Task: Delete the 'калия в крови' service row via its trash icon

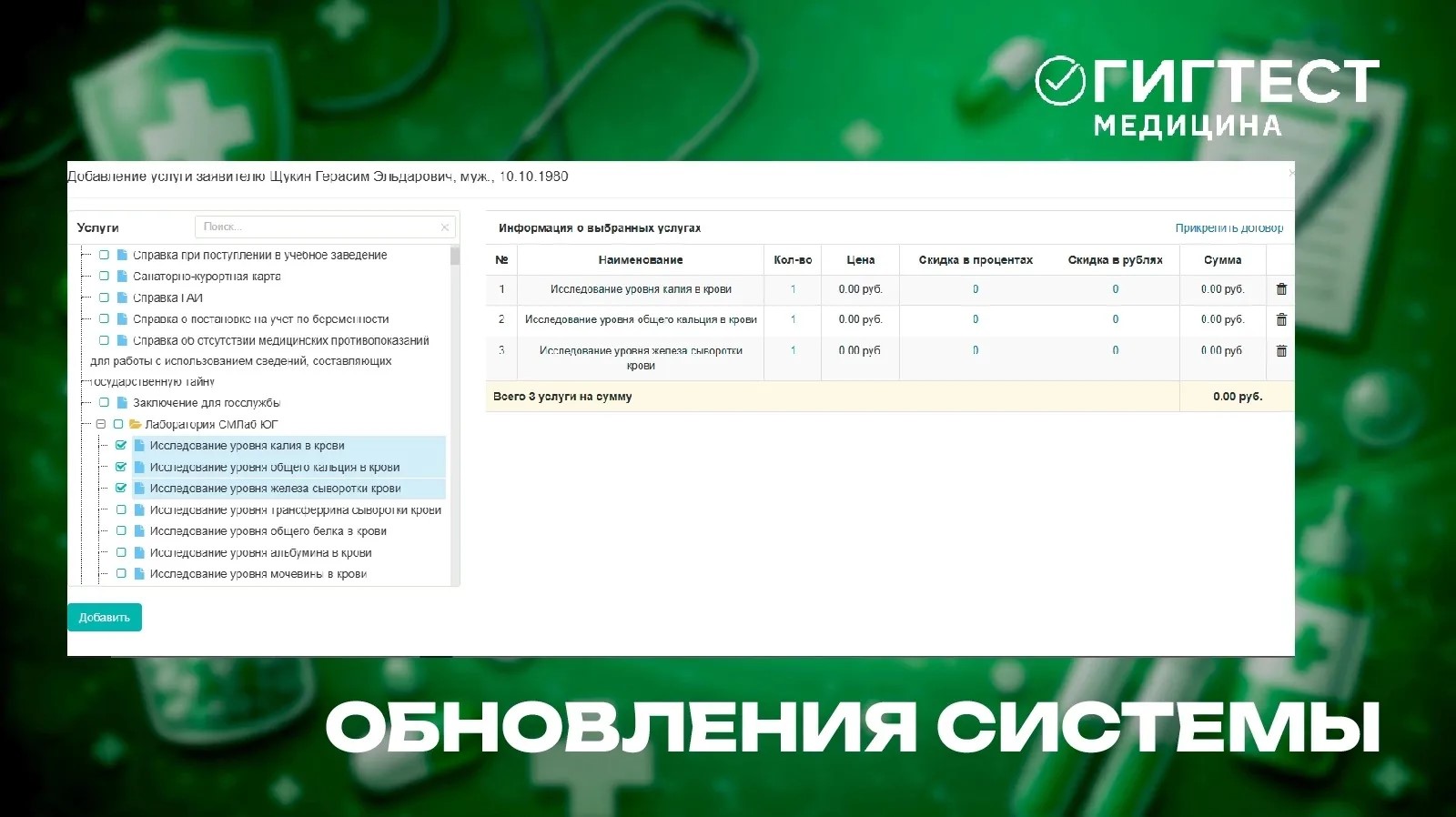Action: tap(1281, 289)
